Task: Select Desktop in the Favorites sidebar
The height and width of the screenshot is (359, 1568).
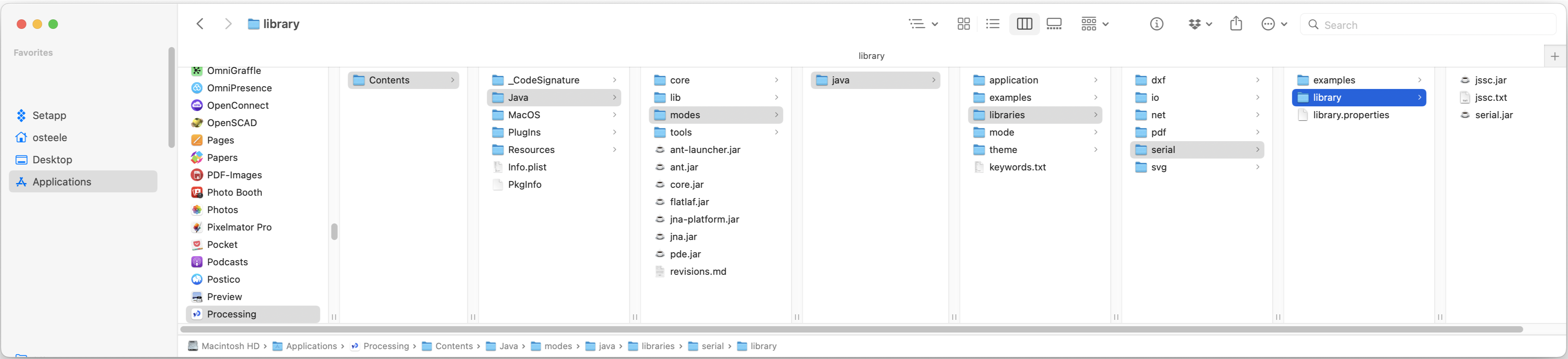Action: pos(53,160)
